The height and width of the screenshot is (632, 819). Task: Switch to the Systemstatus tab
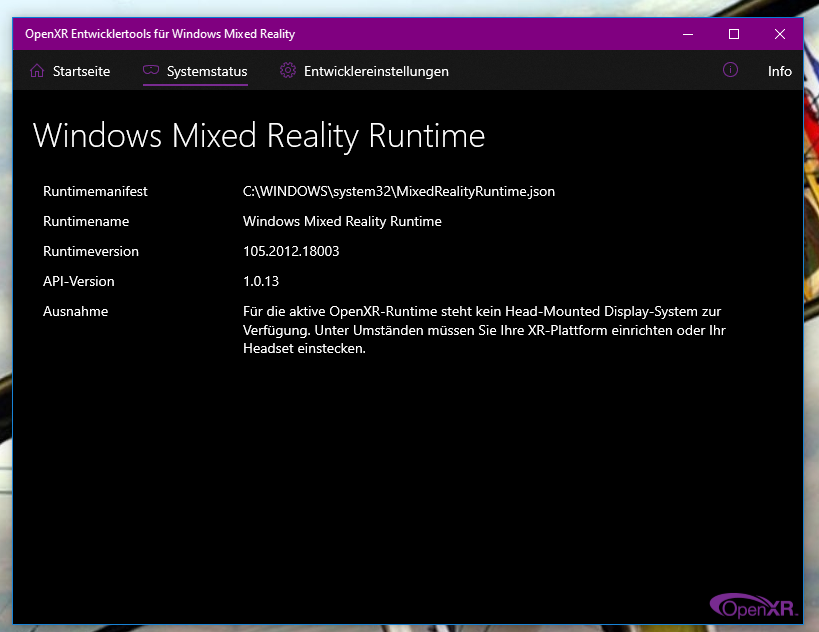[195, 71]
